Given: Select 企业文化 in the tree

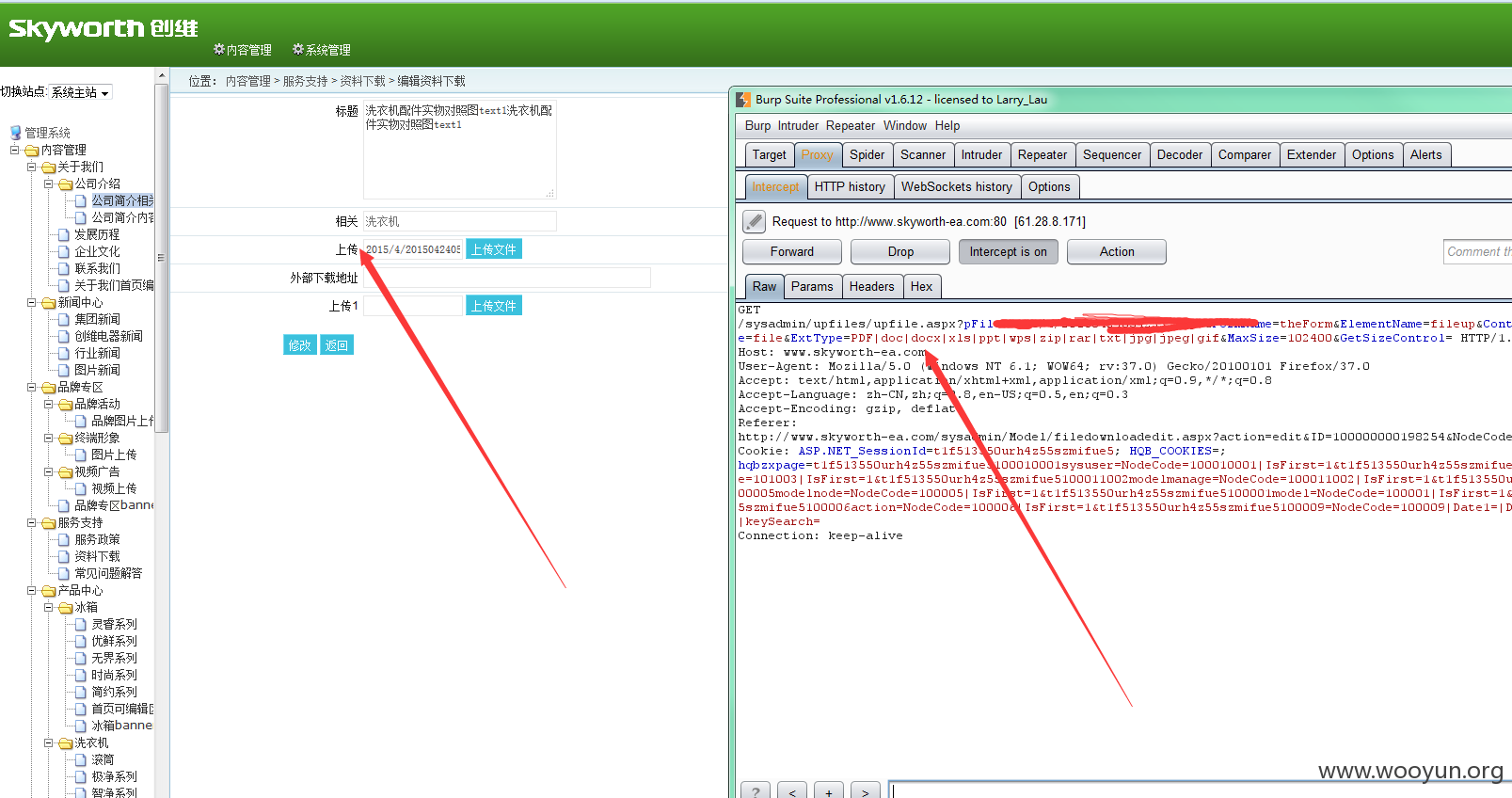Looking at the screenshot, I should [97, 251].
